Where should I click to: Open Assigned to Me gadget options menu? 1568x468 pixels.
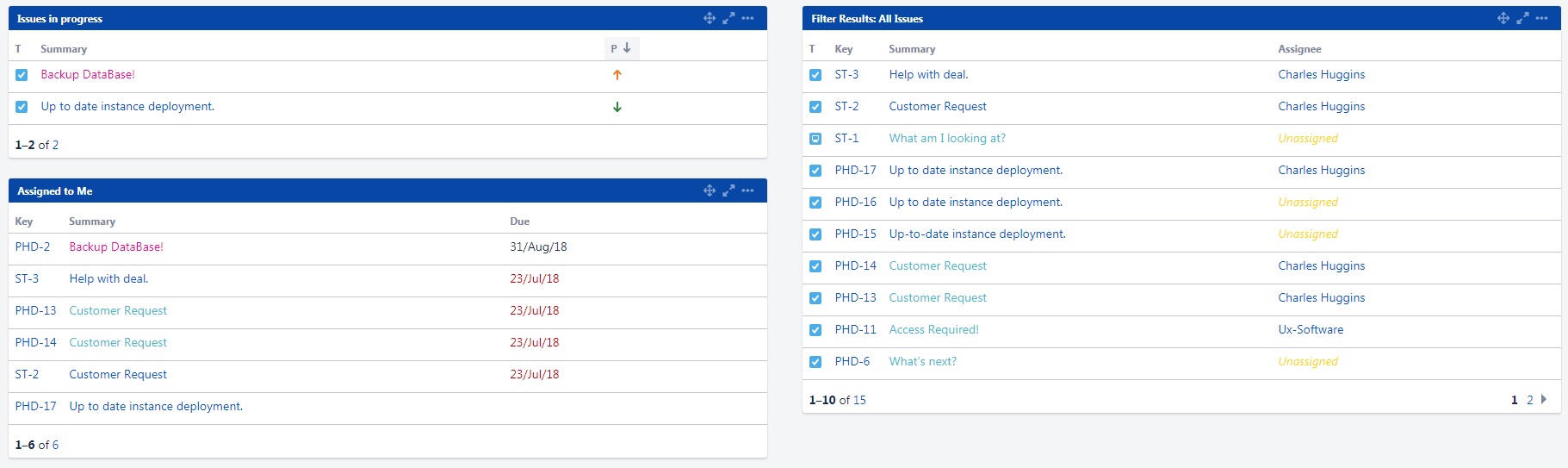coord(747,190)
